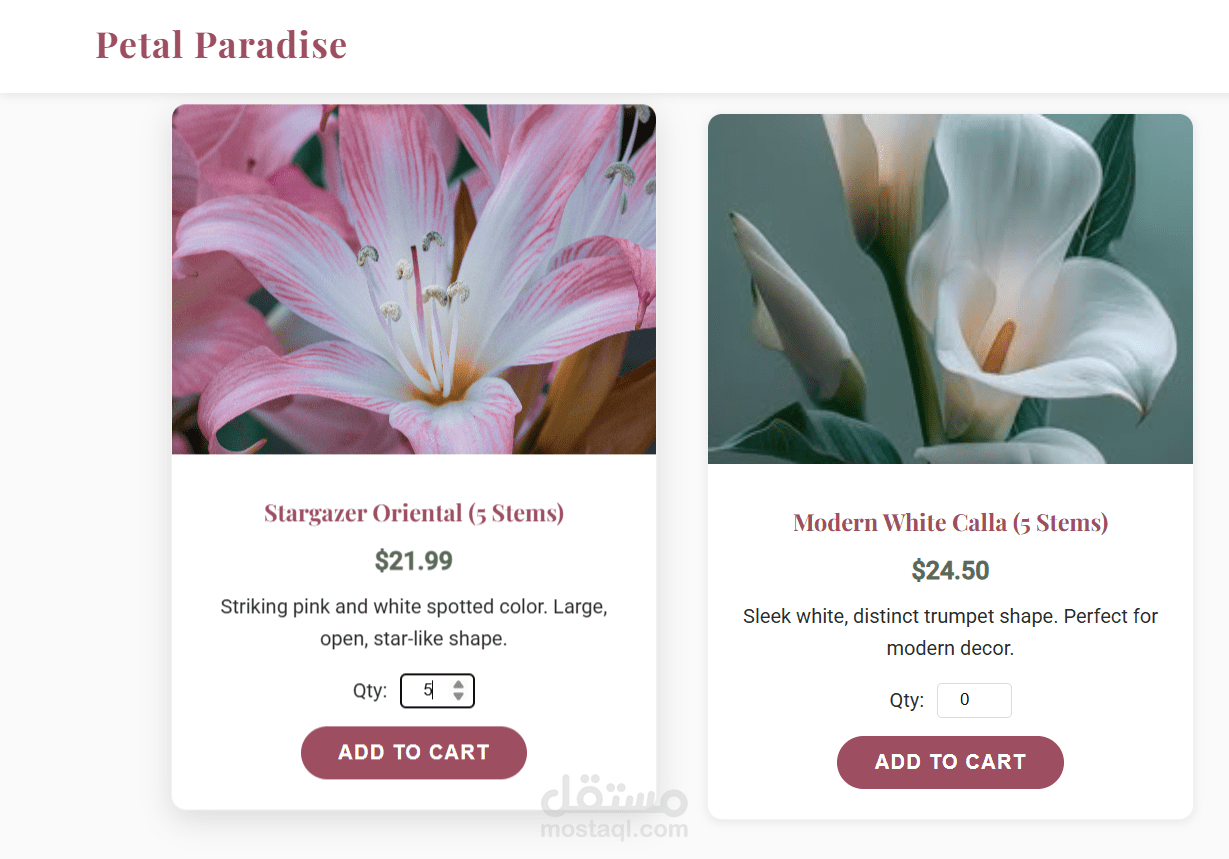Viewport: 1229px width, 859px height.
Task: Click the Petal Paradise site logo
Action: [221, 45]
